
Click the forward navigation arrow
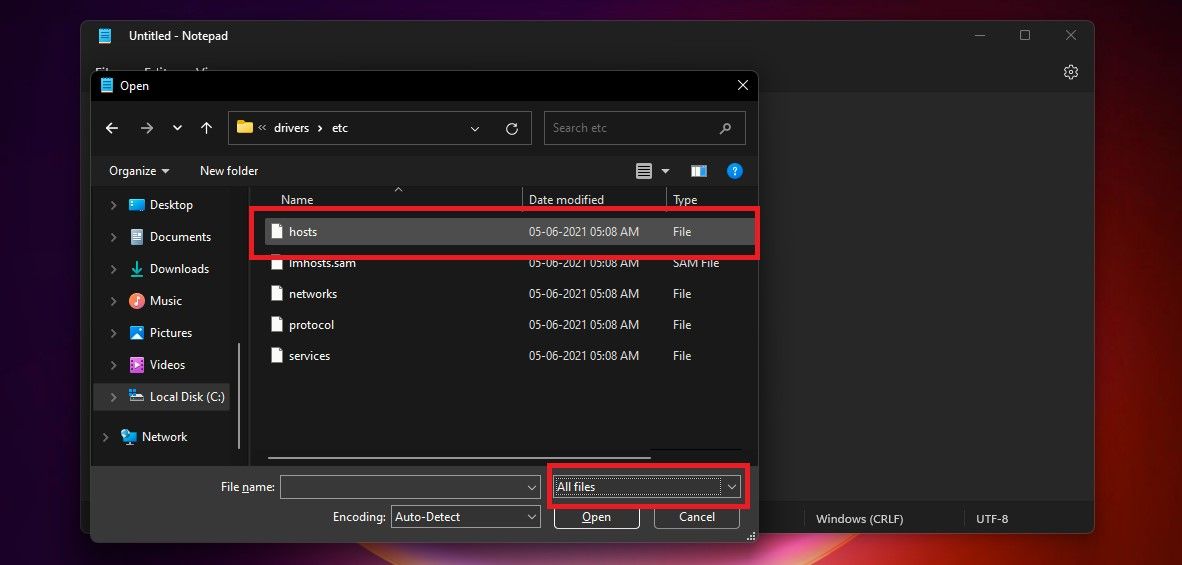(x=146, y=128)
